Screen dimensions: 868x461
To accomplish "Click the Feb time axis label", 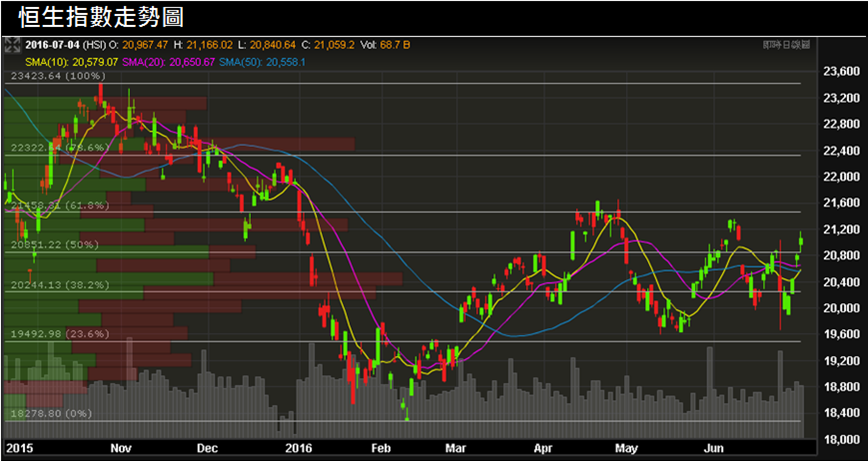I will [379, 448].
